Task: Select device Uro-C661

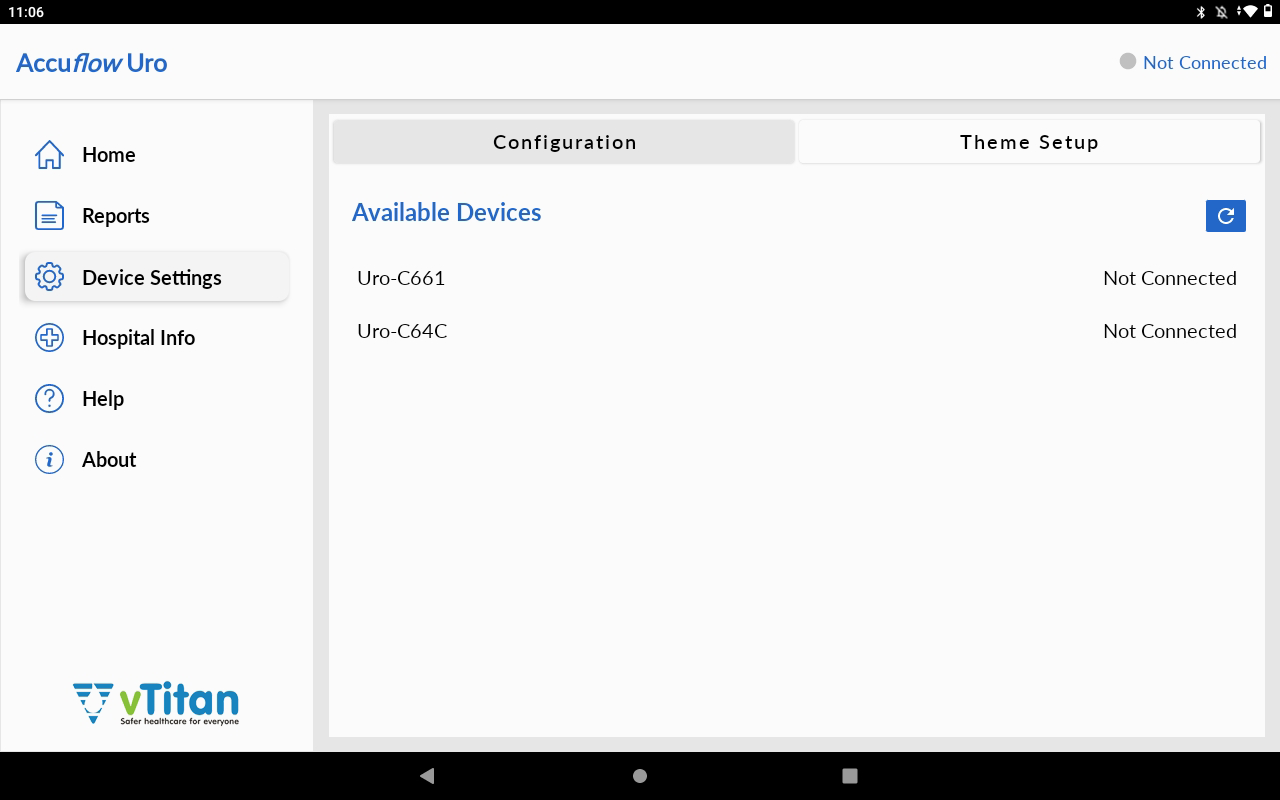Action: (401, 278)
